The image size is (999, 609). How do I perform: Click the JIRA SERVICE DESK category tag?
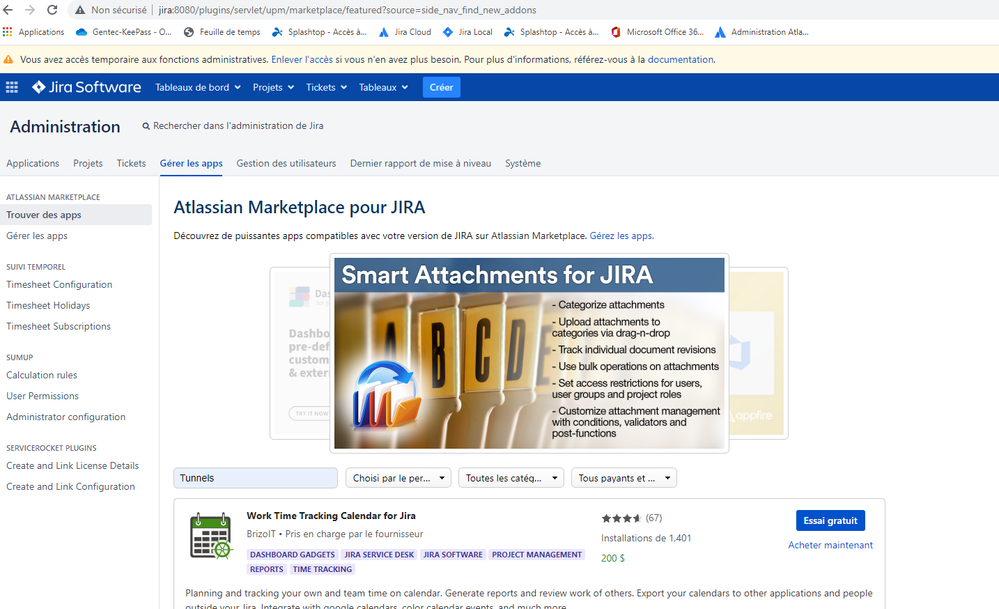(x=379, y=555)
